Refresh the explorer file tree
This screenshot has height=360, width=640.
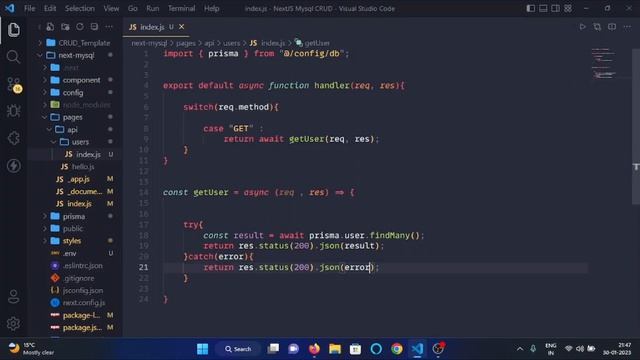80,27
